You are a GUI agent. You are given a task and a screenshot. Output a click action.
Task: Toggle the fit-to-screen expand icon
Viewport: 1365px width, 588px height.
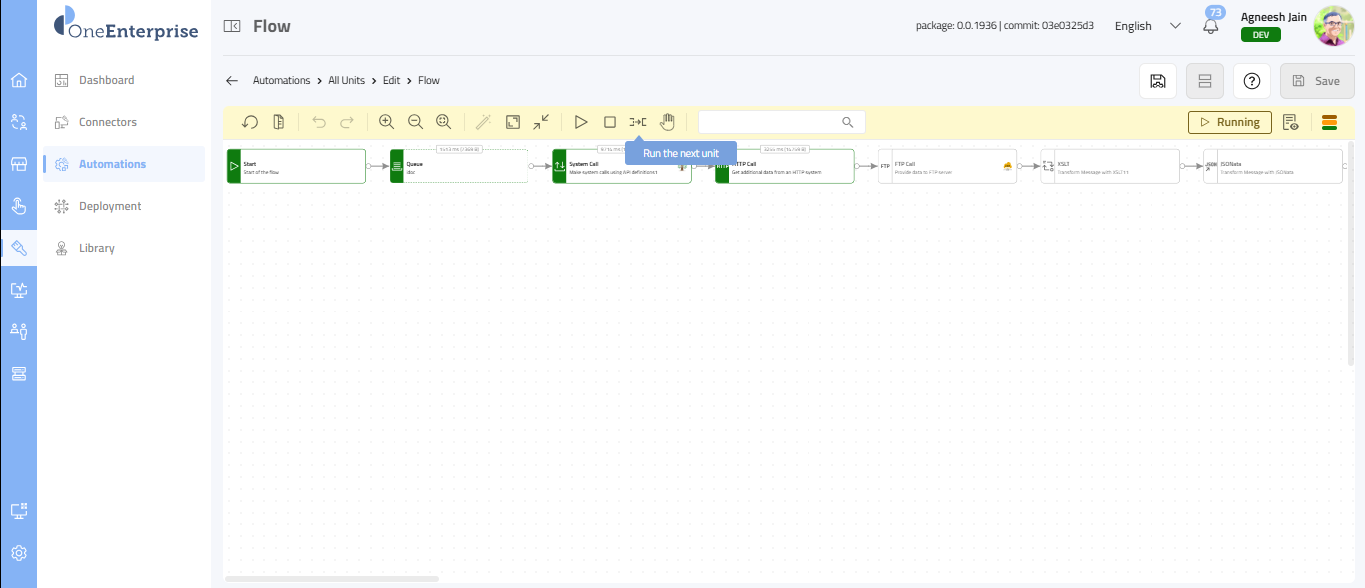(512, 122)
